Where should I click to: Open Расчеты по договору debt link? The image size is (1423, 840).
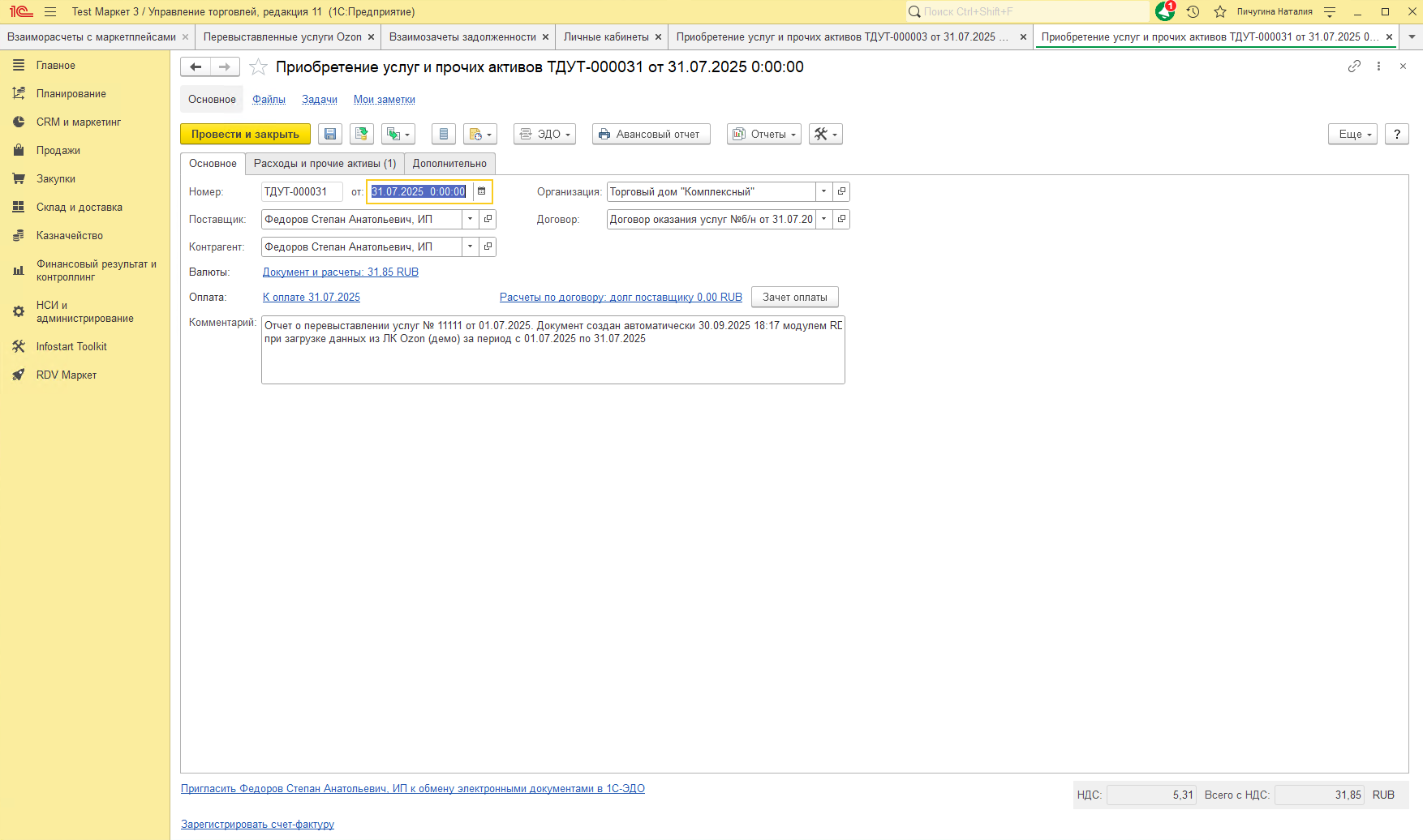point(621,298)
